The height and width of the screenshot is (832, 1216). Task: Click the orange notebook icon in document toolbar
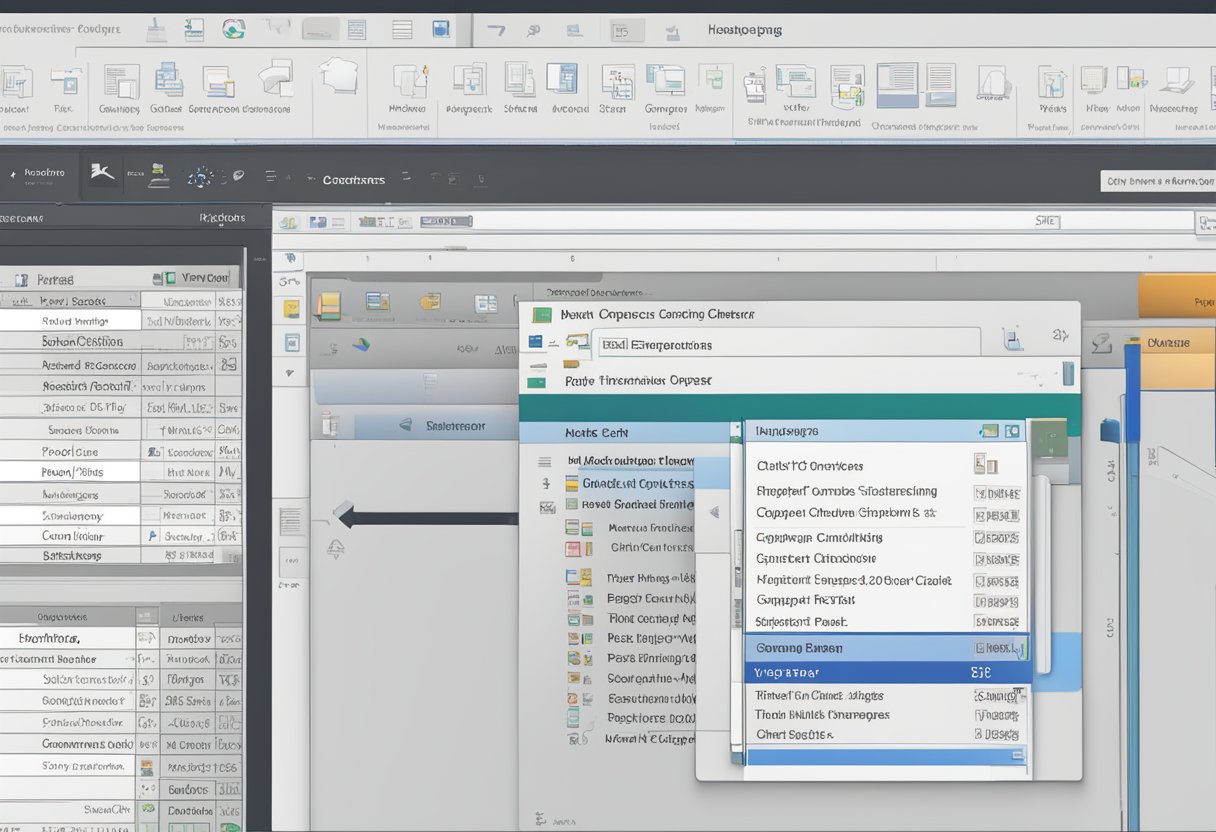327,305
